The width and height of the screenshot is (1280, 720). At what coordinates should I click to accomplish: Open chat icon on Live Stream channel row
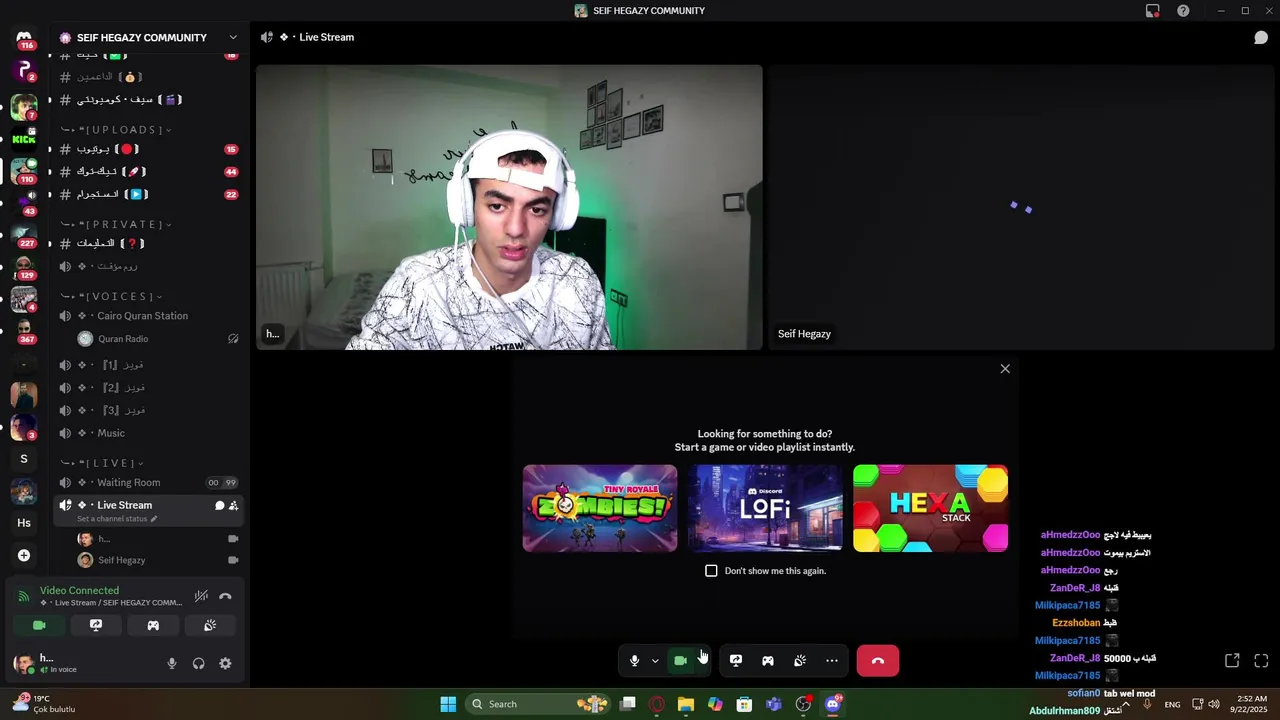(219, 506)
